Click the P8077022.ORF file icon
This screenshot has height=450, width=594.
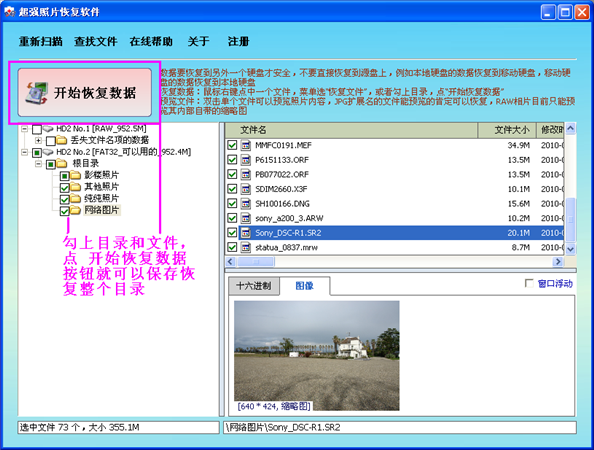click(246, 174)
